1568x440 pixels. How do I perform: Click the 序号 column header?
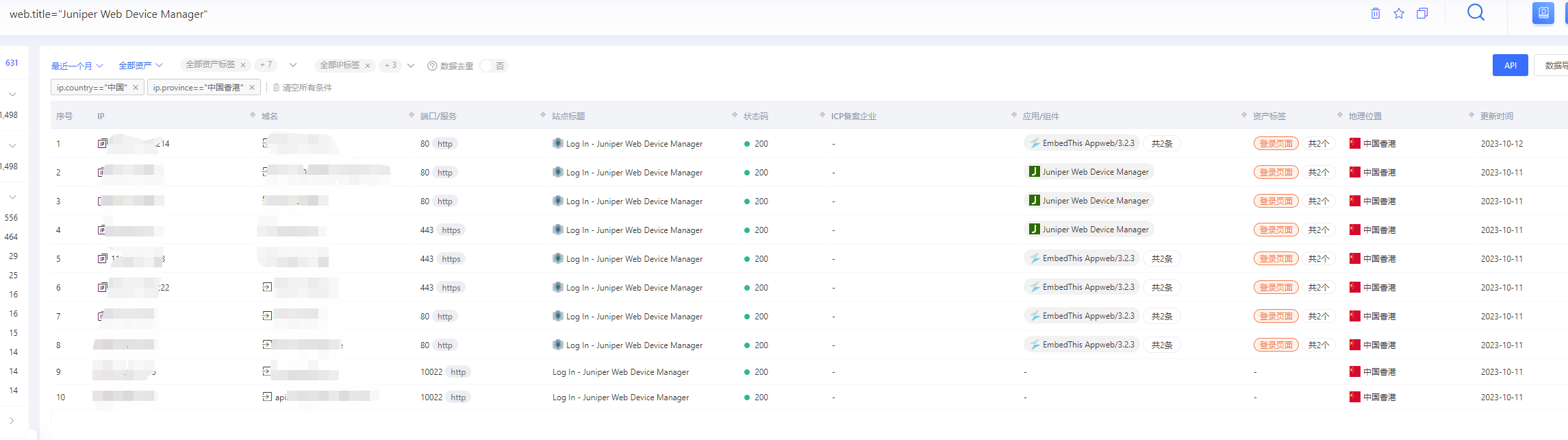[x=64, y=117]
